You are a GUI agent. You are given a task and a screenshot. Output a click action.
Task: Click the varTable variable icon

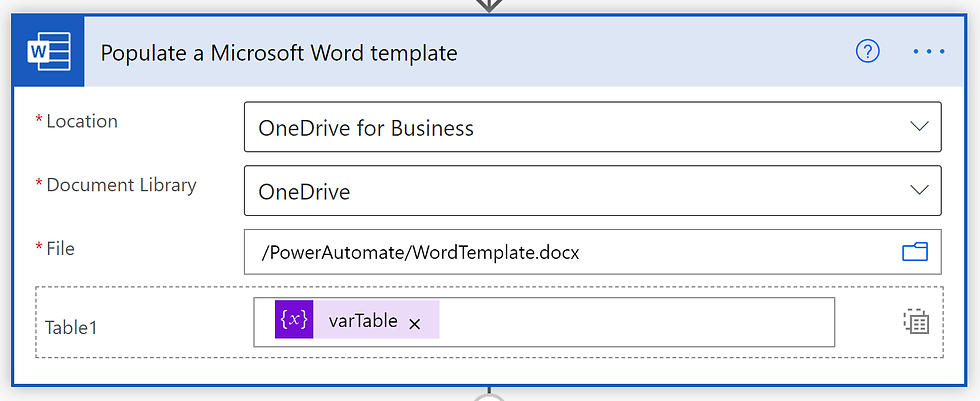coord(294,319)
